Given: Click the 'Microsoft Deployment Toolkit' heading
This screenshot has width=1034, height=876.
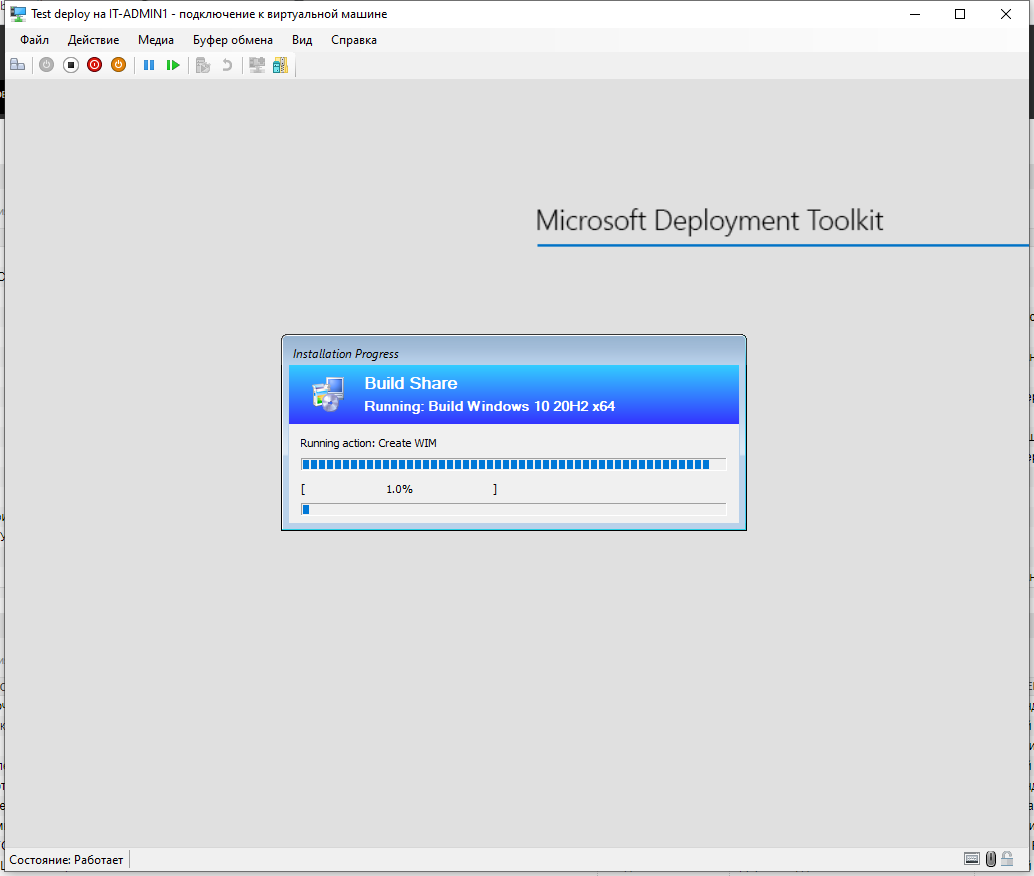Looking at the screenshot, I should pos(709,220).
